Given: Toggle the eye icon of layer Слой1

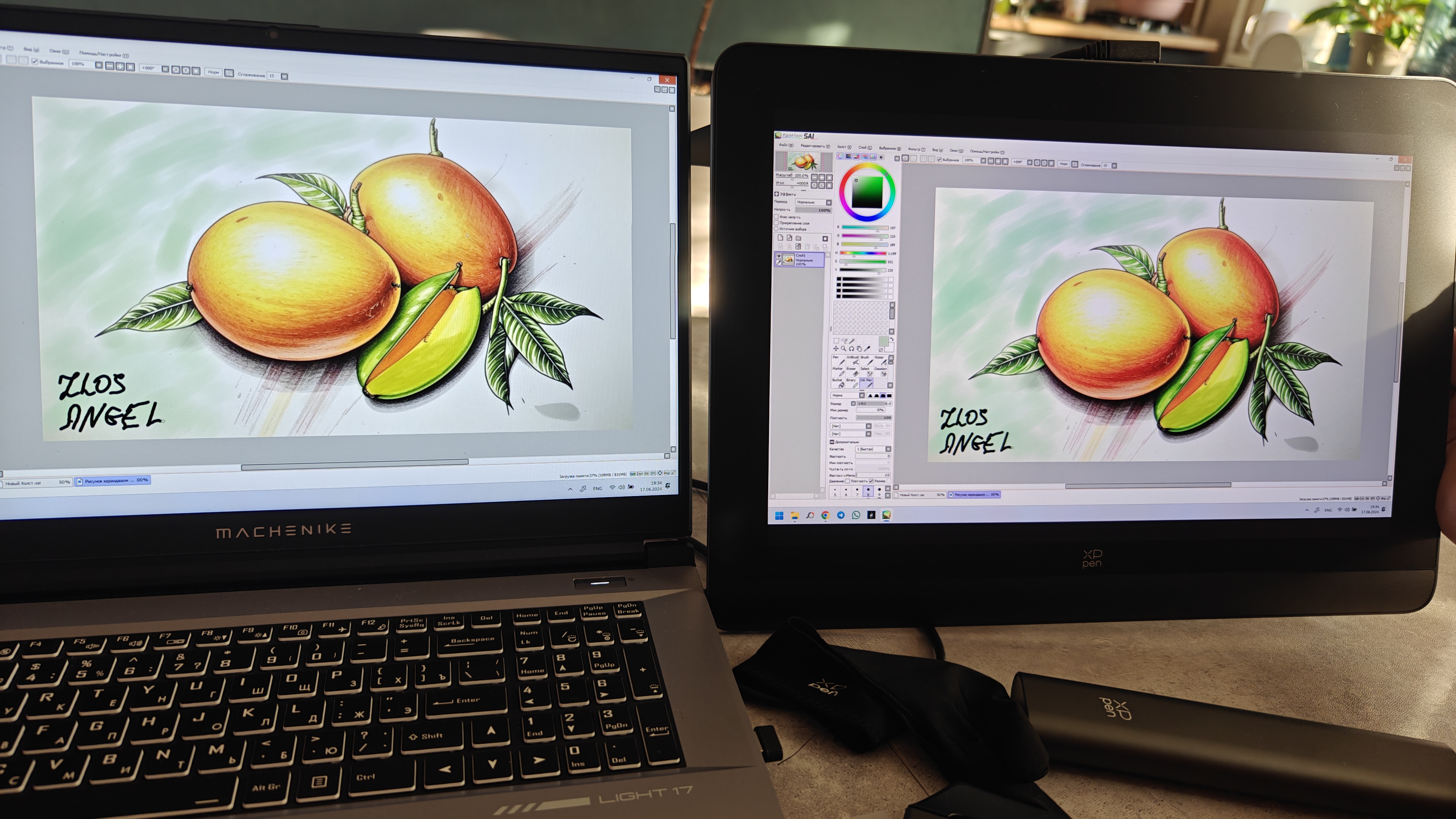Looking at the screenshot, I should click(x=779, y=256).
